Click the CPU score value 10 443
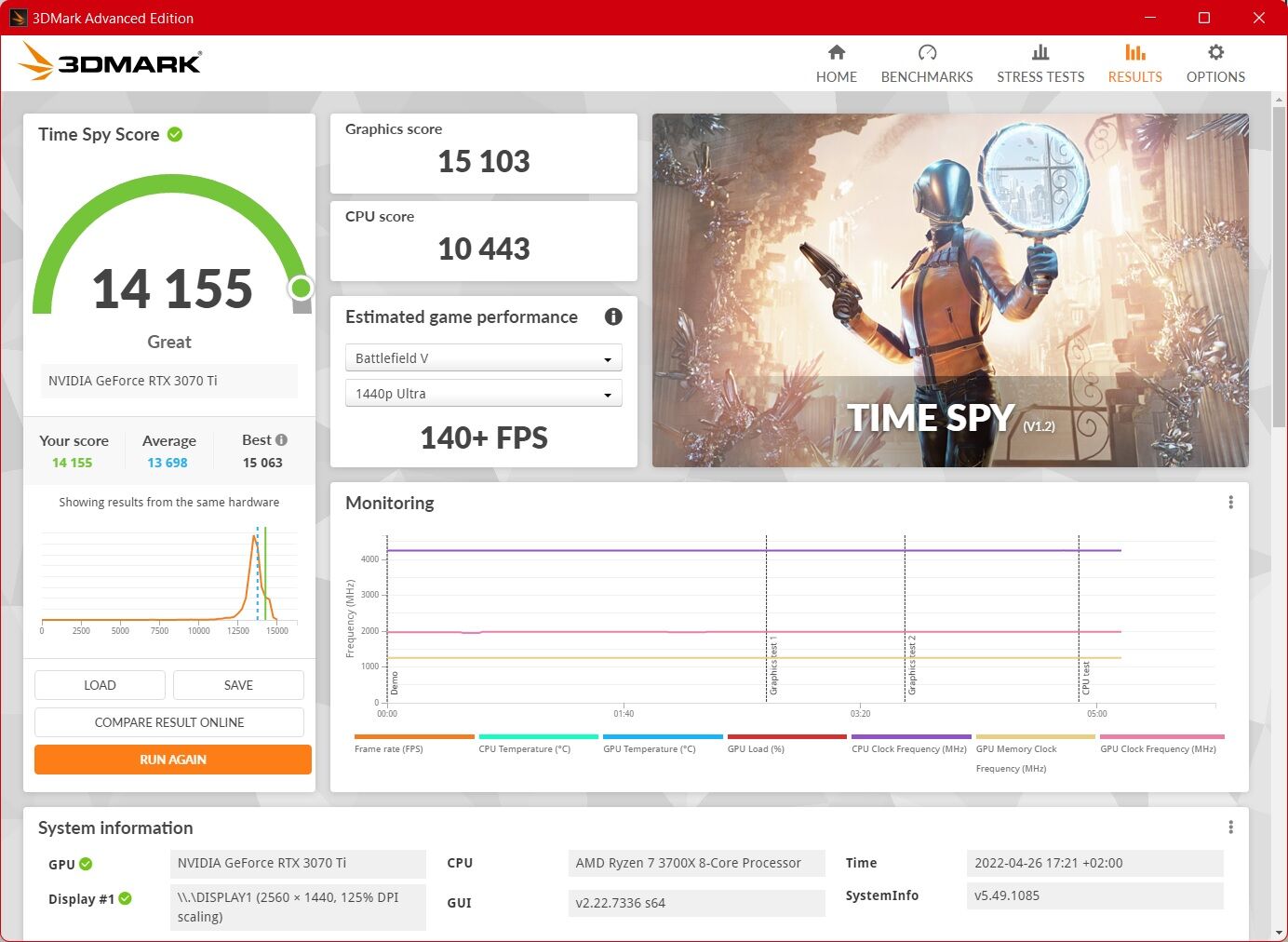 (x=484, y=249)
